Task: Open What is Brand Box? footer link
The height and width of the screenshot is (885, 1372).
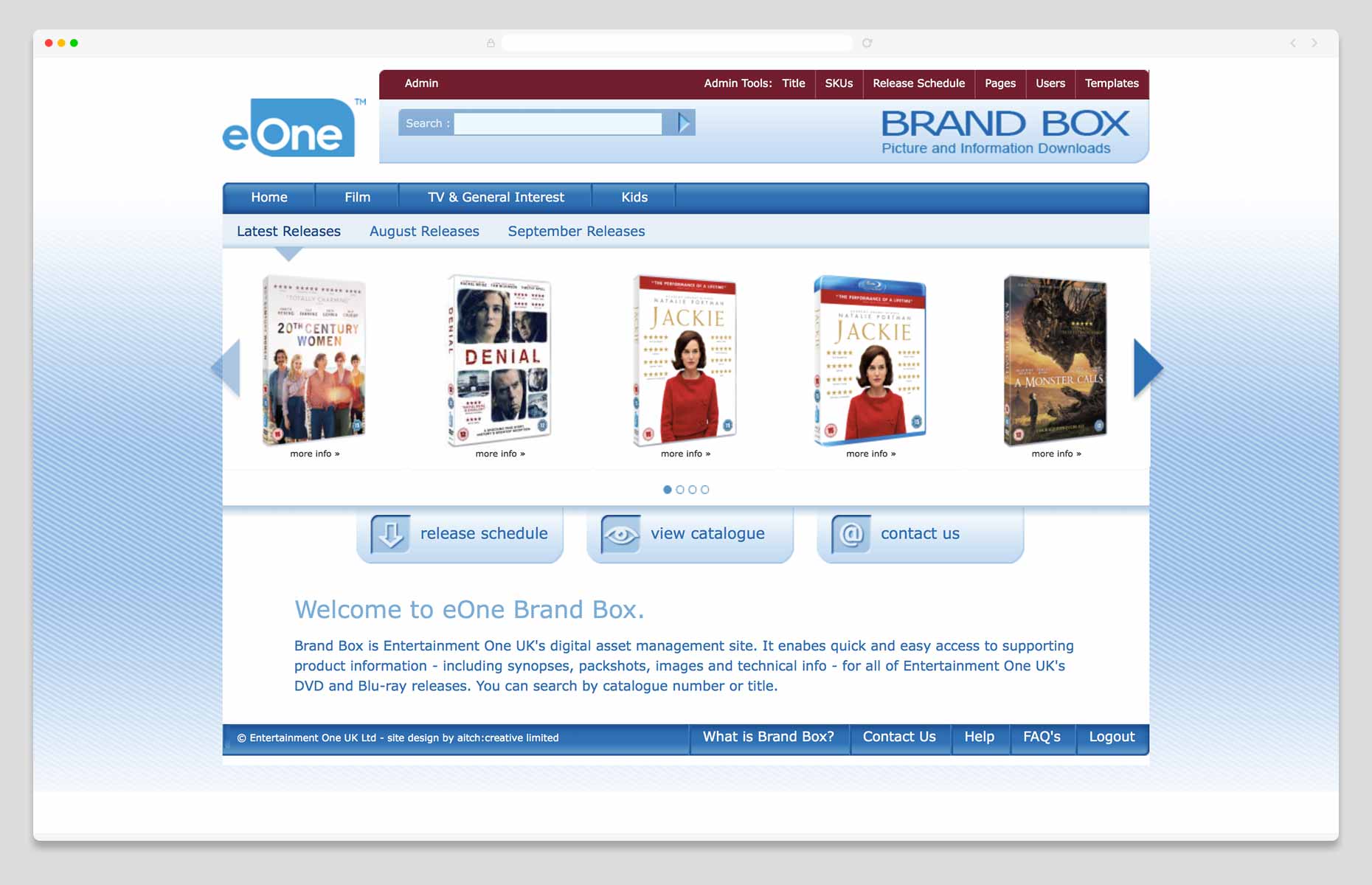Action: point(769,737)
